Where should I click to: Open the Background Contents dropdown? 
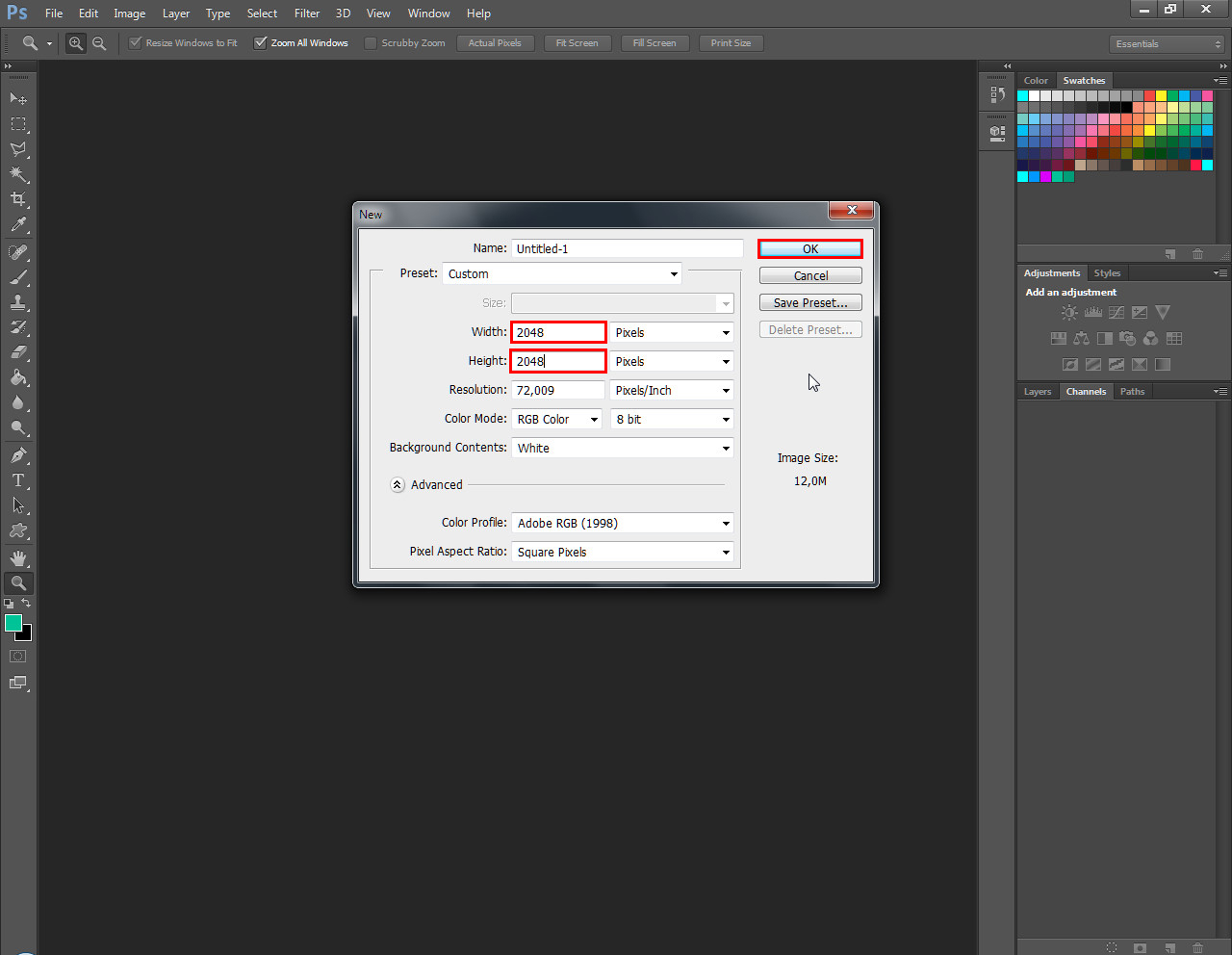point(623,448)
